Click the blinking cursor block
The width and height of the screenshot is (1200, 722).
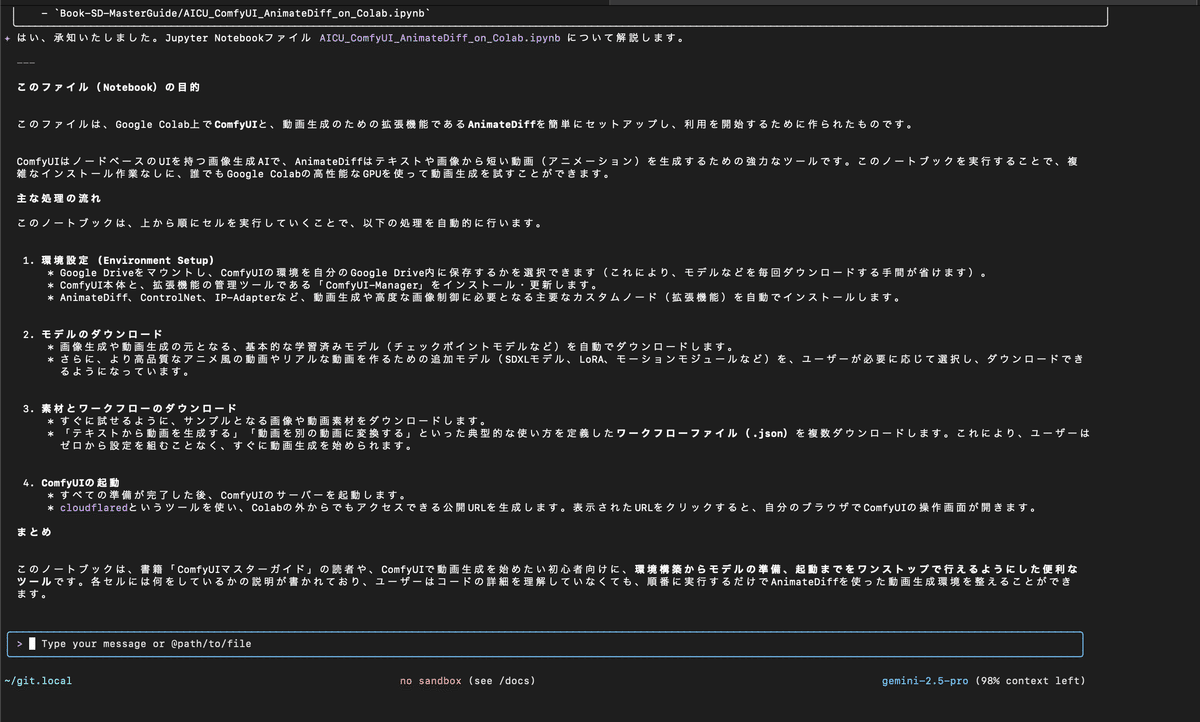[x=33, y=643]
